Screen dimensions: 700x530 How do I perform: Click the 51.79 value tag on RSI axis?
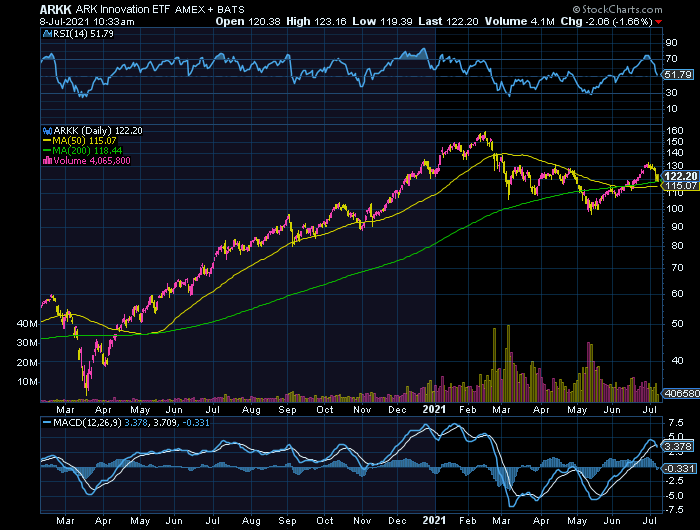coord(678,75)
